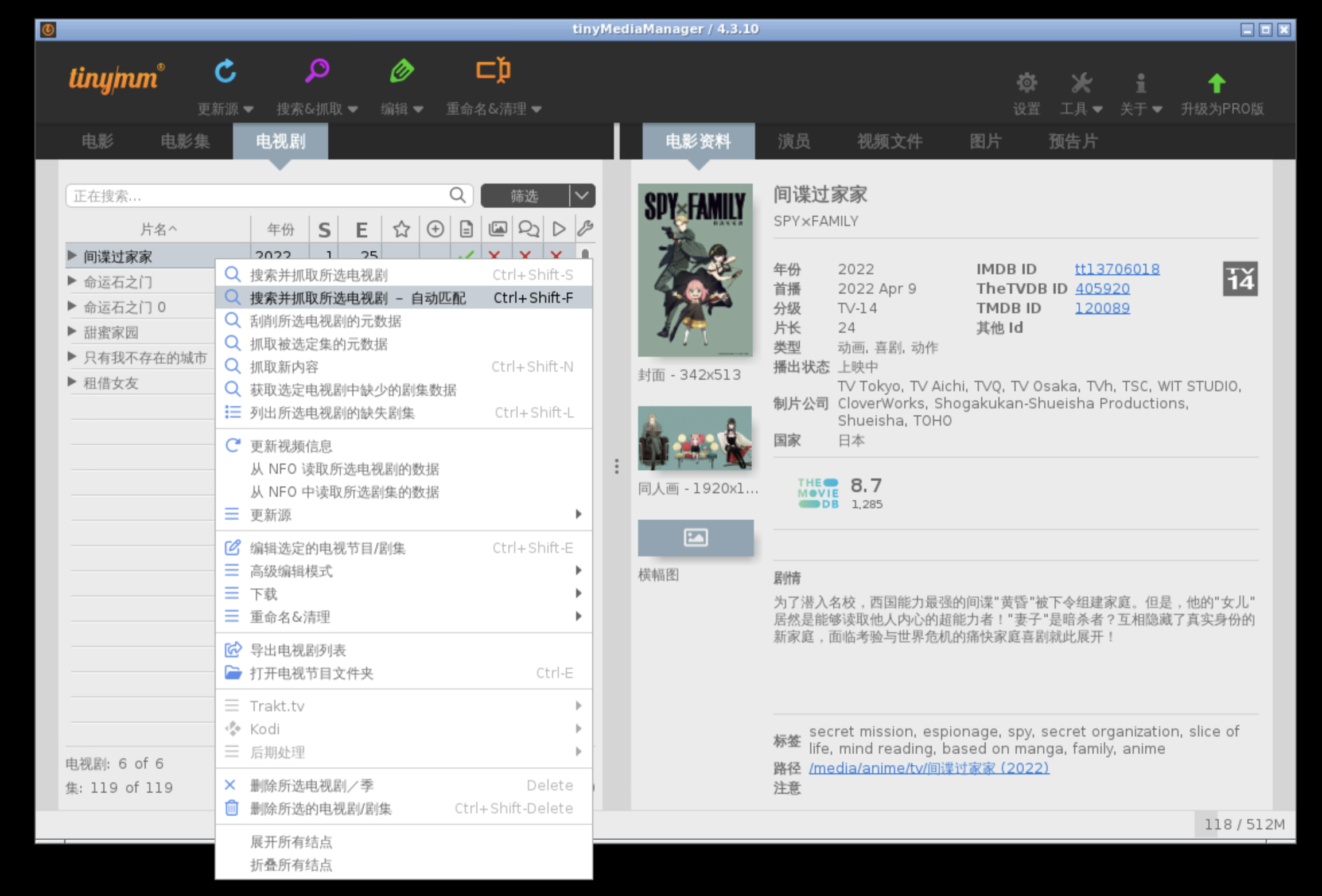Switch to the 演员 tab
Image resolution: width=1322 pixels, height=896 pixels.
pyautogui.click(x=794, y=141)
